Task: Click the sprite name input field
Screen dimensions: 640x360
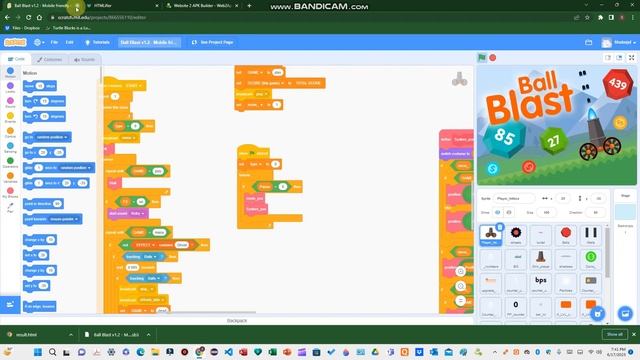Action: pyautogui.click(x=514, y=198)
